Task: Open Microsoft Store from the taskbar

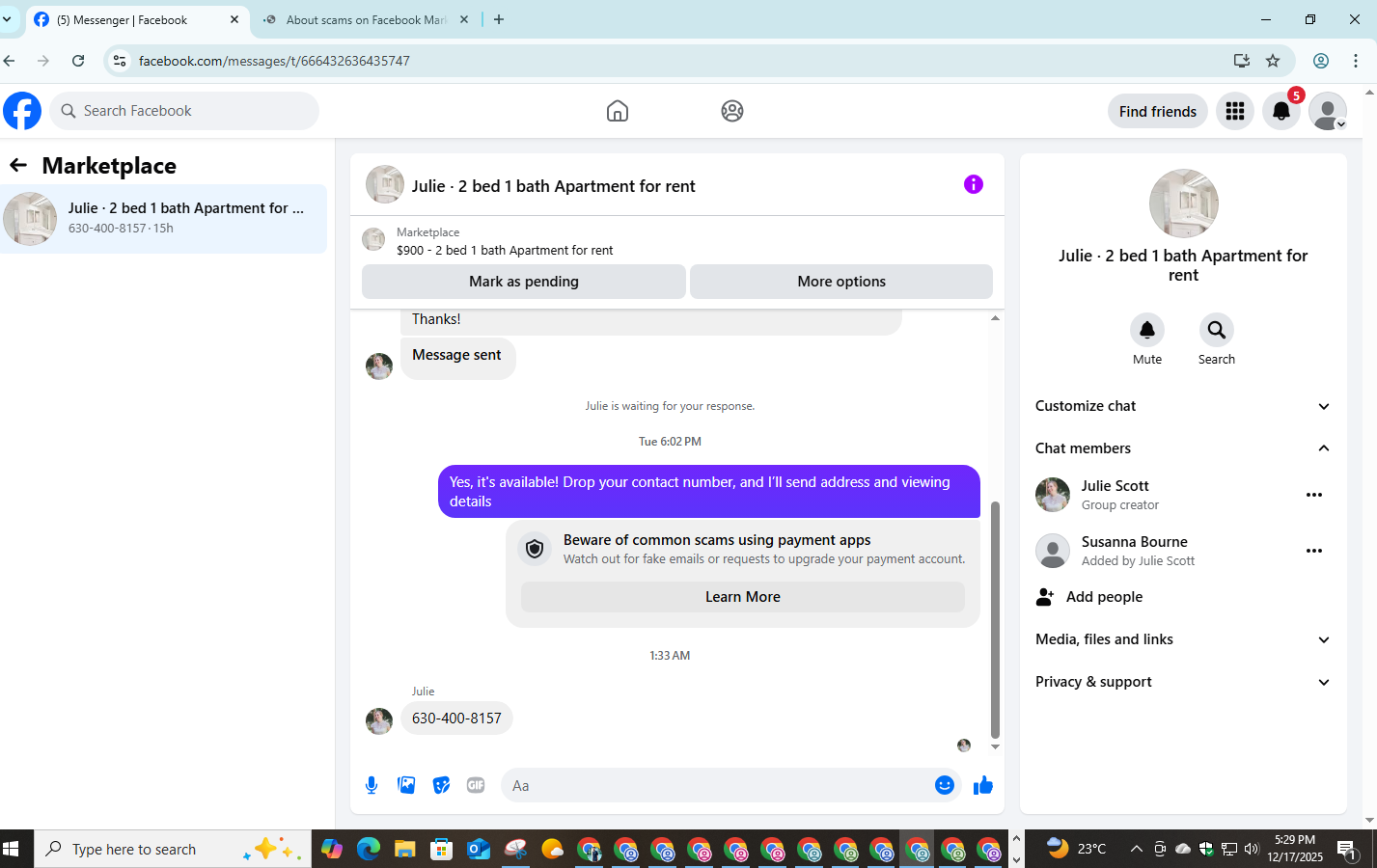Action: pyautogui.click(x=441, y=849)
